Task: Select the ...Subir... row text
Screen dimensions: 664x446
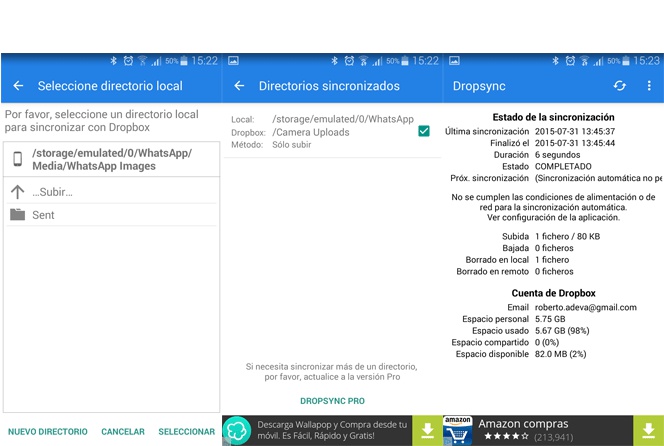Action: pos(53,192)
